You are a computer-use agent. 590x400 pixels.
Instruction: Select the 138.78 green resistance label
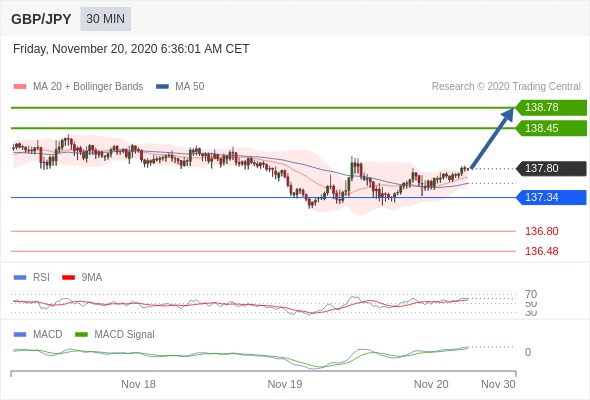click(x=551, y=107)
